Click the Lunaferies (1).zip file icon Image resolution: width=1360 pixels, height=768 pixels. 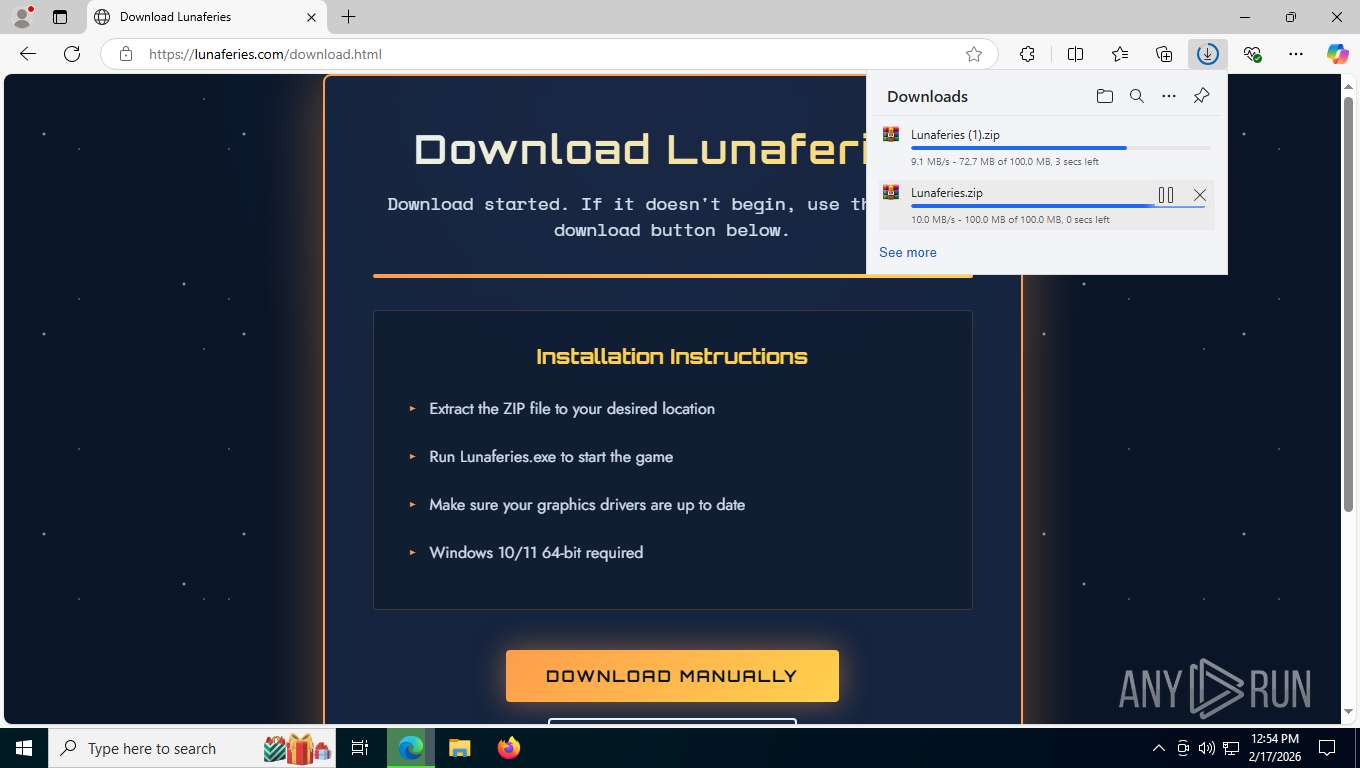(890, 134)
